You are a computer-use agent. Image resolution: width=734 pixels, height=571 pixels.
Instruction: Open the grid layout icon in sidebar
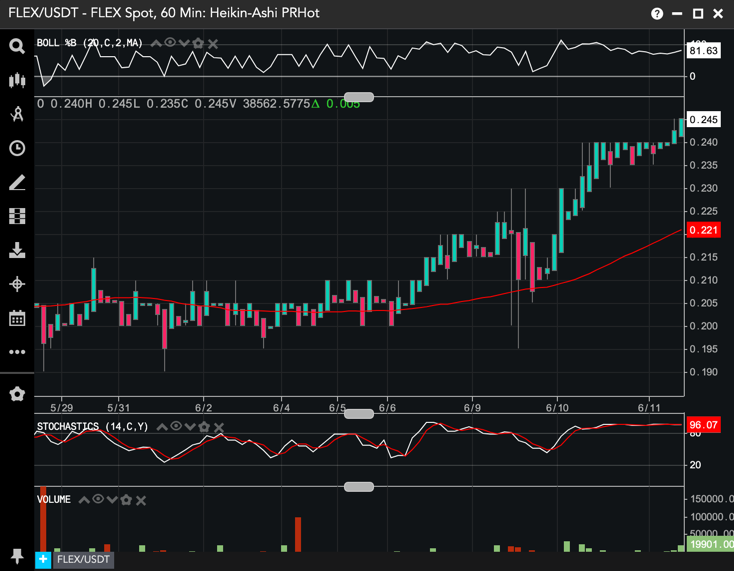coord(17,216)
